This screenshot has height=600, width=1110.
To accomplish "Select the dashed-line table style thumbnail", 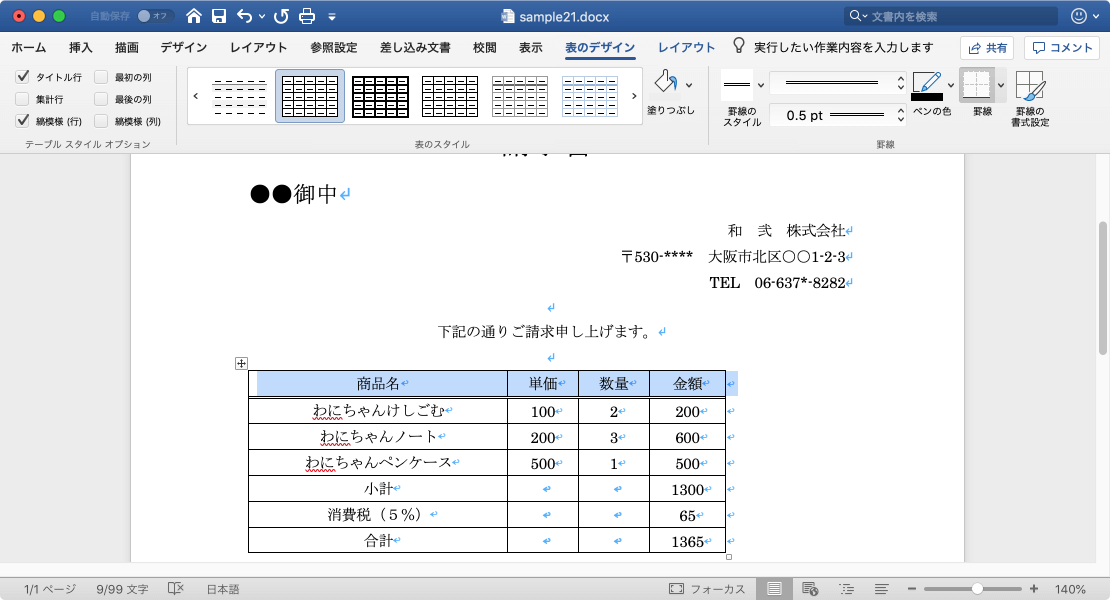I will coord(240,96).
